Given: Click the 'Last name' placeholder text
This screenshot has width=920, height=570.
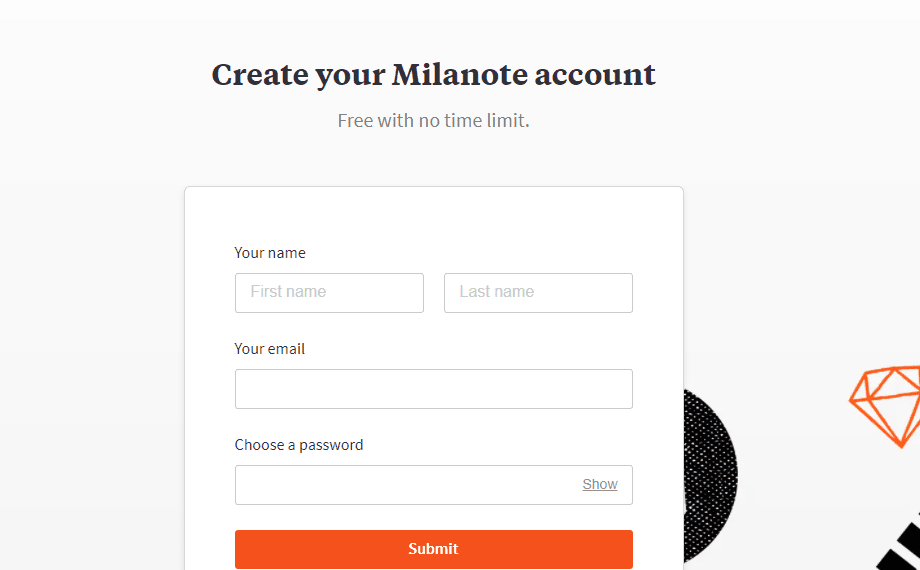Looking at the screenshot, I should tap(496, 292).
